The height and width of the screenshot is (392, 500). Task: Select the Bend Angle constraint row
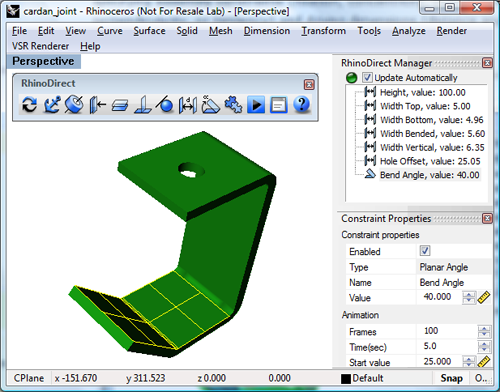pos(430,175)
